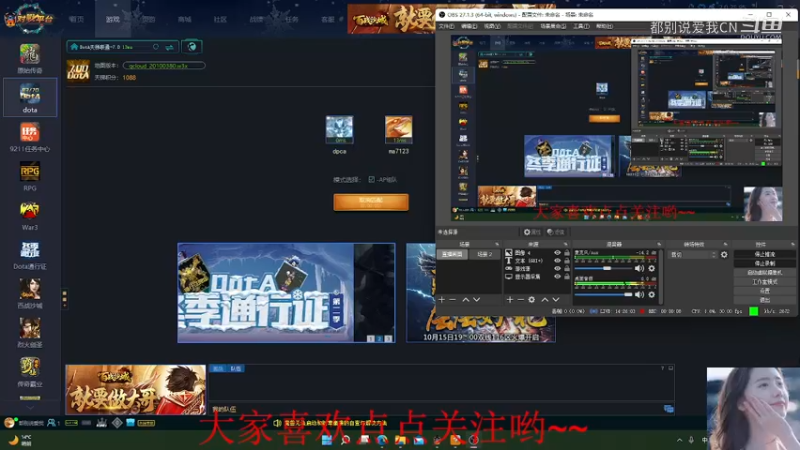The height and width of the screenshot is (450, 800).
Task: Pop out the OBS Scenes dock
Action: pyautogui.click(x=497, y=244)
